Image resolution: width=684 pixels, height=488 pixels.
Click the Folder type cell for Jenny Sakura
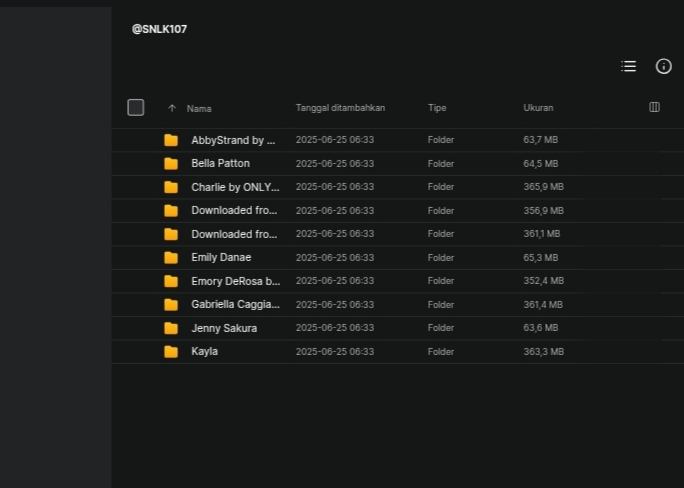[441, 328]
